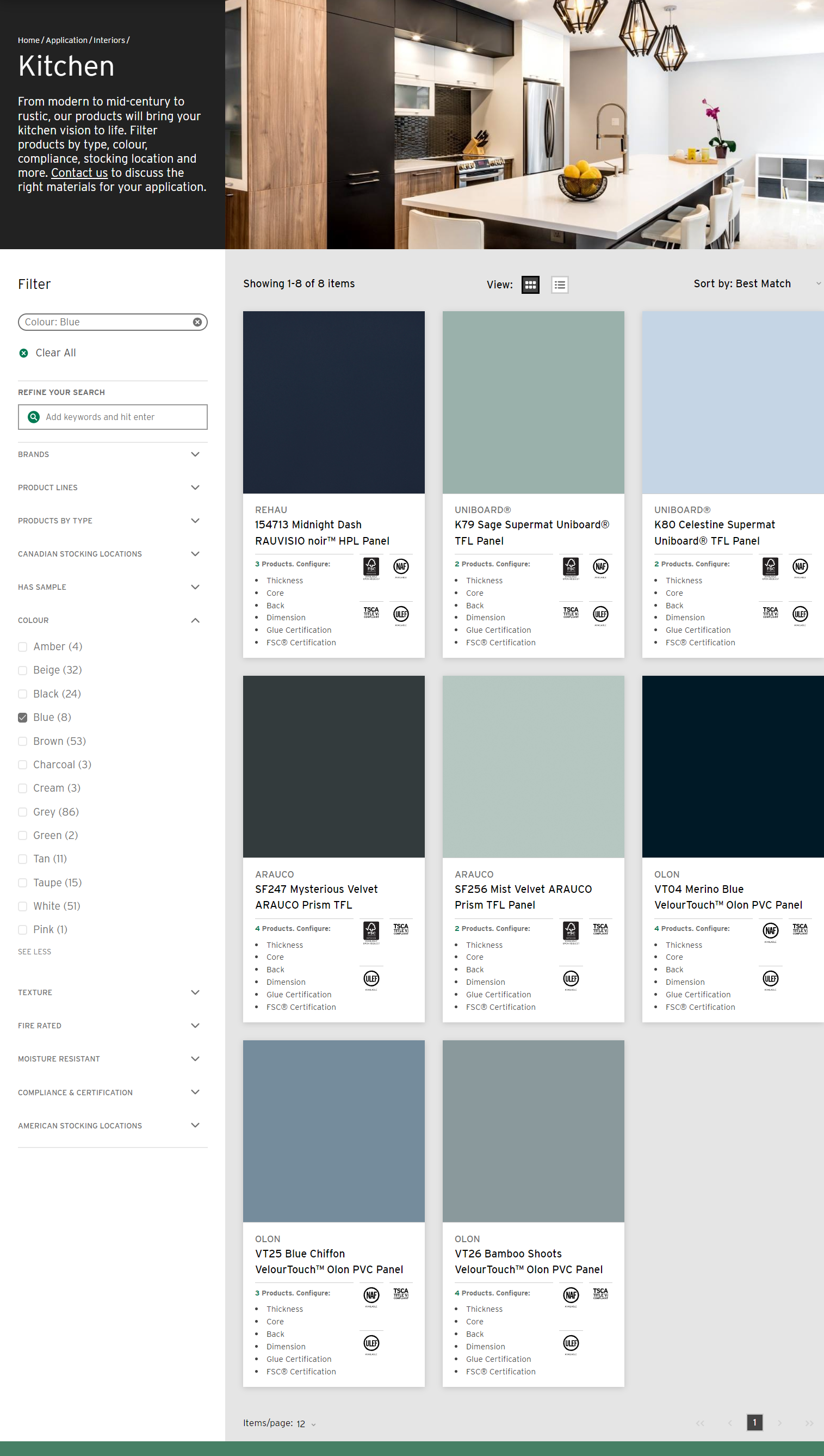Check the White (51) colour filter

(x=23, y=906)
